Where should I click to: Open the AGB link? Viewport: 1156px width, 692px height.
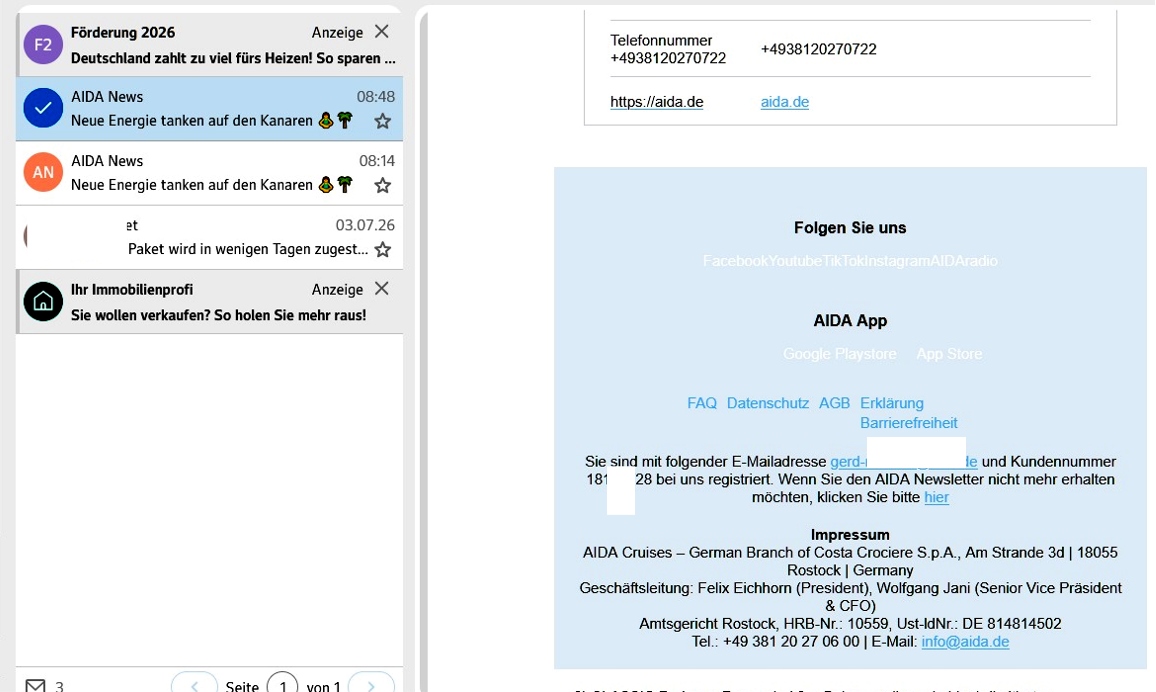(835, 403)
